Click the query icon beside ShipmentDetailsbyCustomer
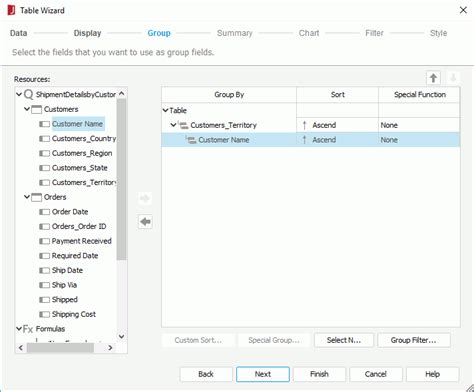474x392 pixels. pos(29,95)
